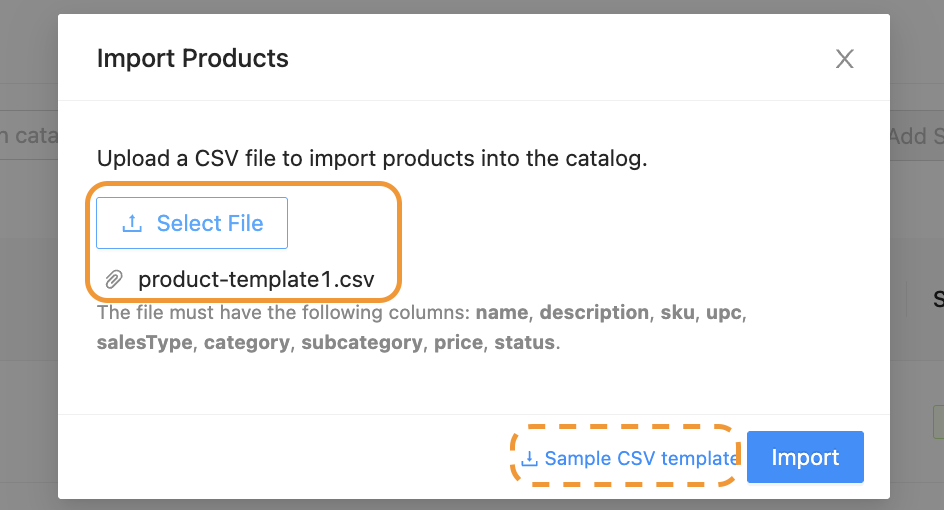This screenshot has height=510, width=944.
Task: Click the bold "subcategory" column label
Action: (362, 343)
